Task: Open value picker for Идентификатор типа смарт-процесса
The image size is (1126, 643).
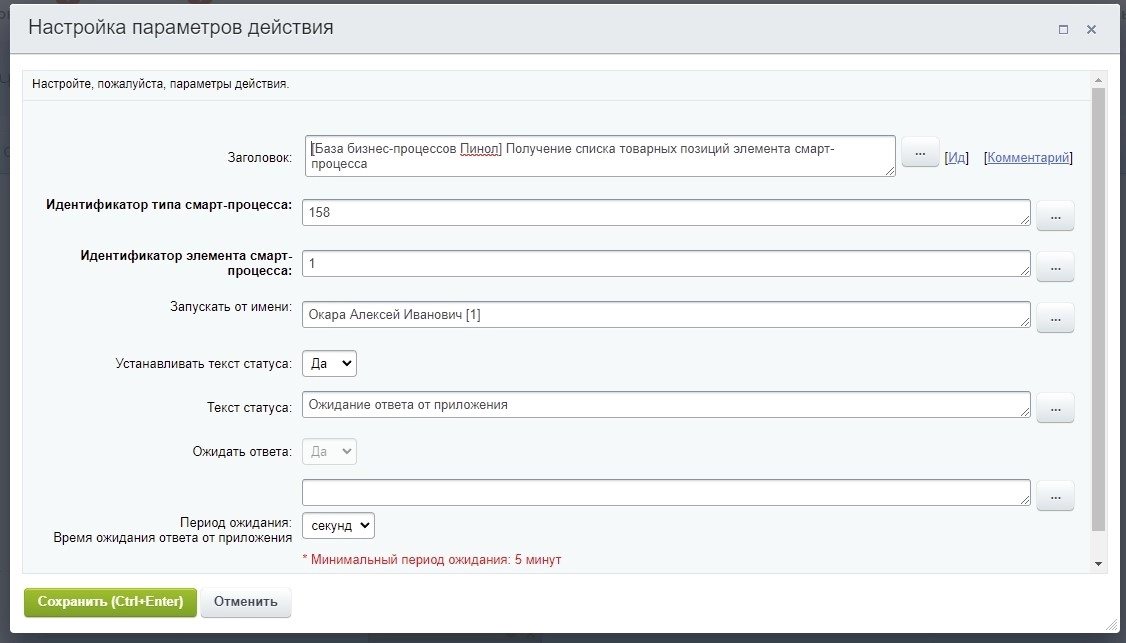Action: pos(1055,216)
